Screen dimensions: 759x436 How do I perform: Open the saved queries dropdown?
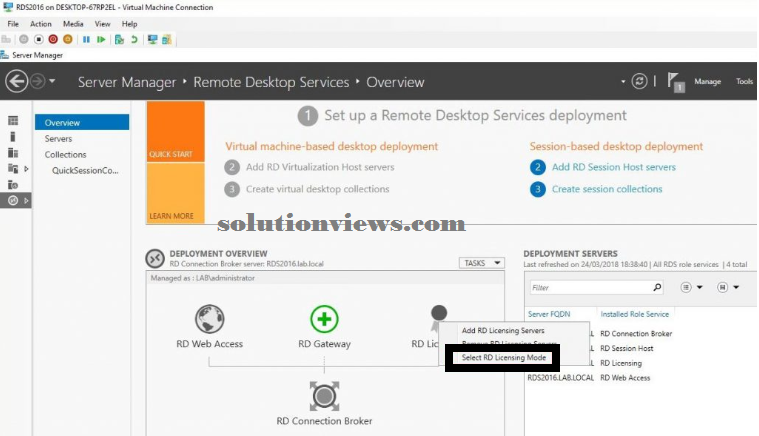[x=728, y=287]
